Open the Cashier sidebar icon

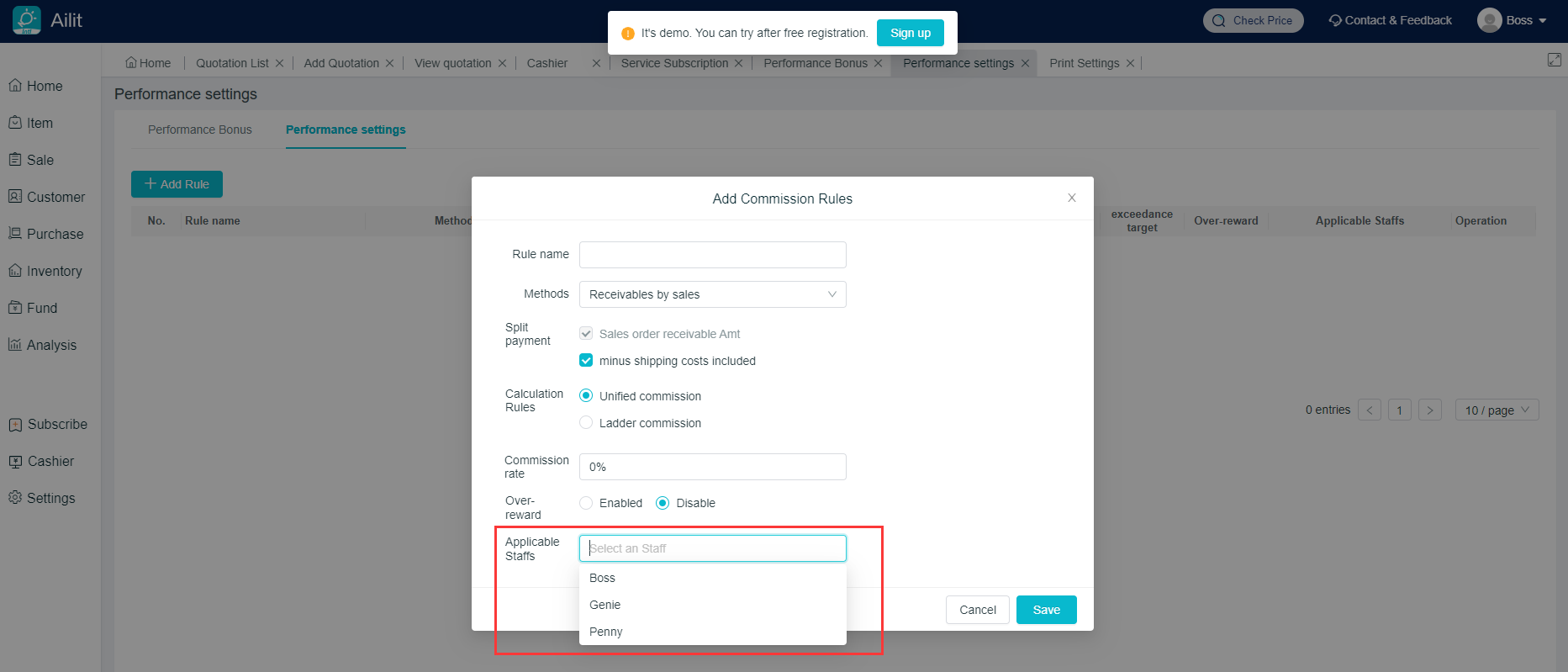pos(15,461)
